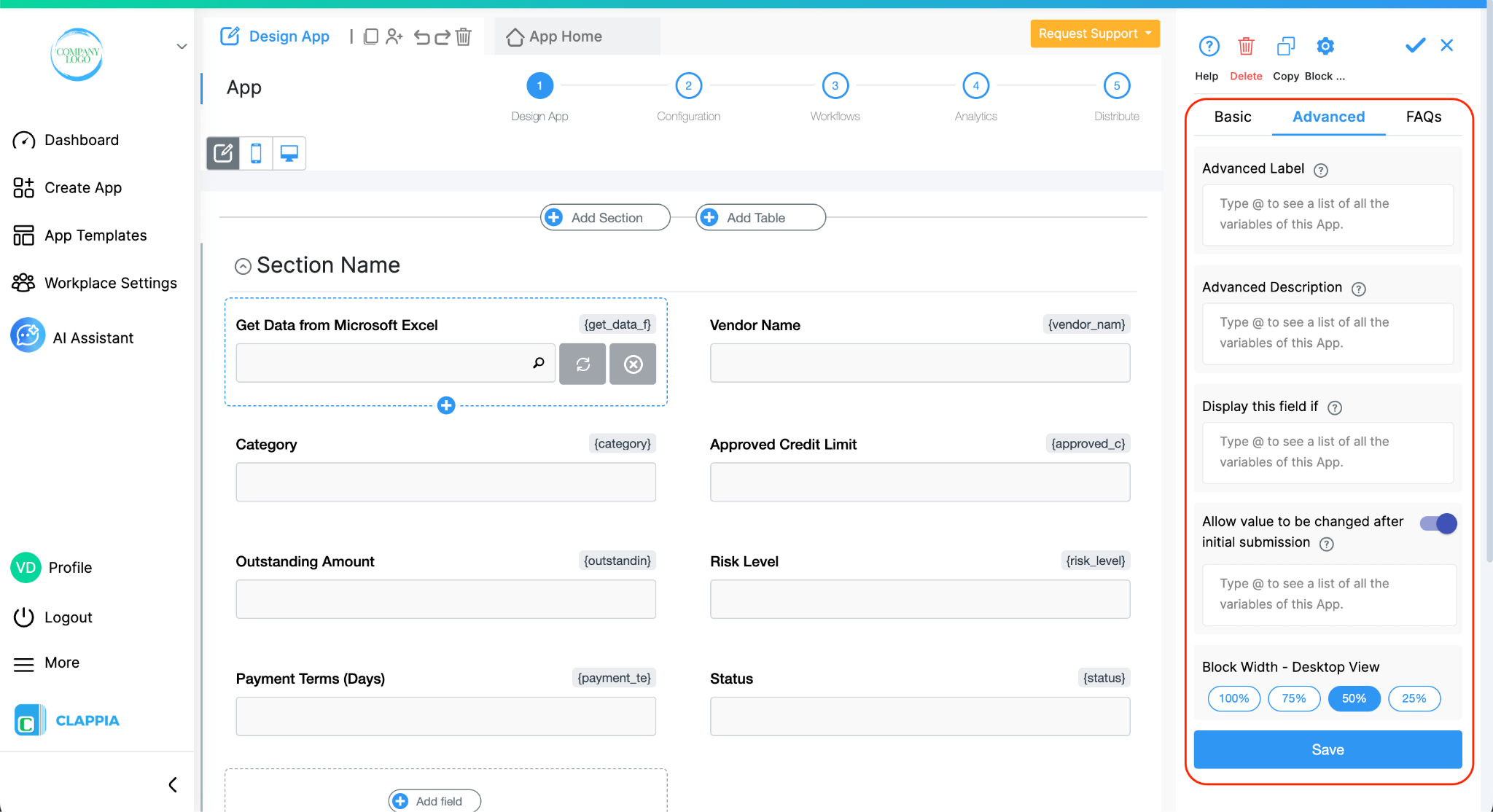Viewport: 1493px width, 812px height.
Task: Switch to the Basic tab
Action: [x=1233, y=117]
